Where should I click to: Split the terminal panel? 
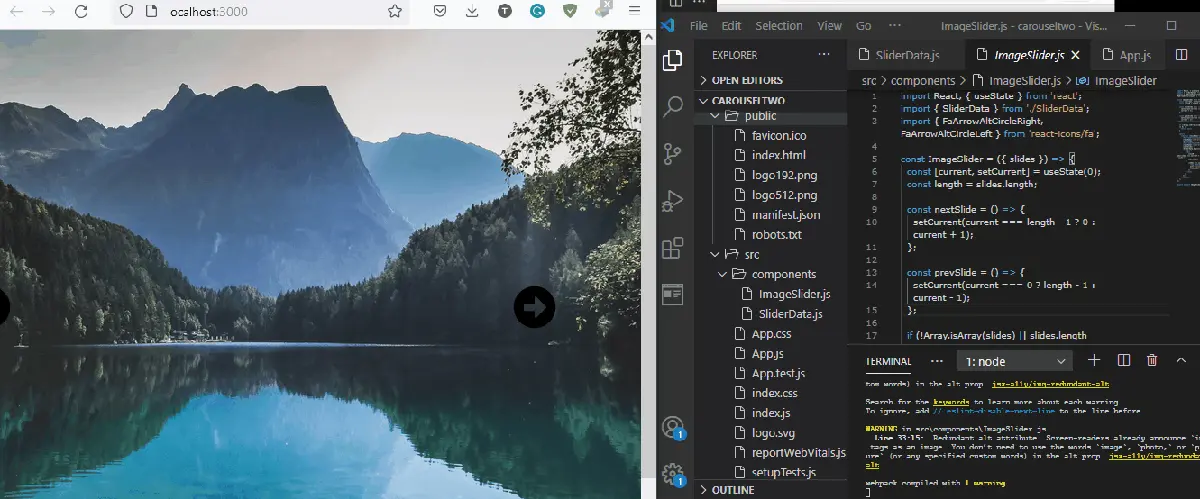pos(1123,360)
